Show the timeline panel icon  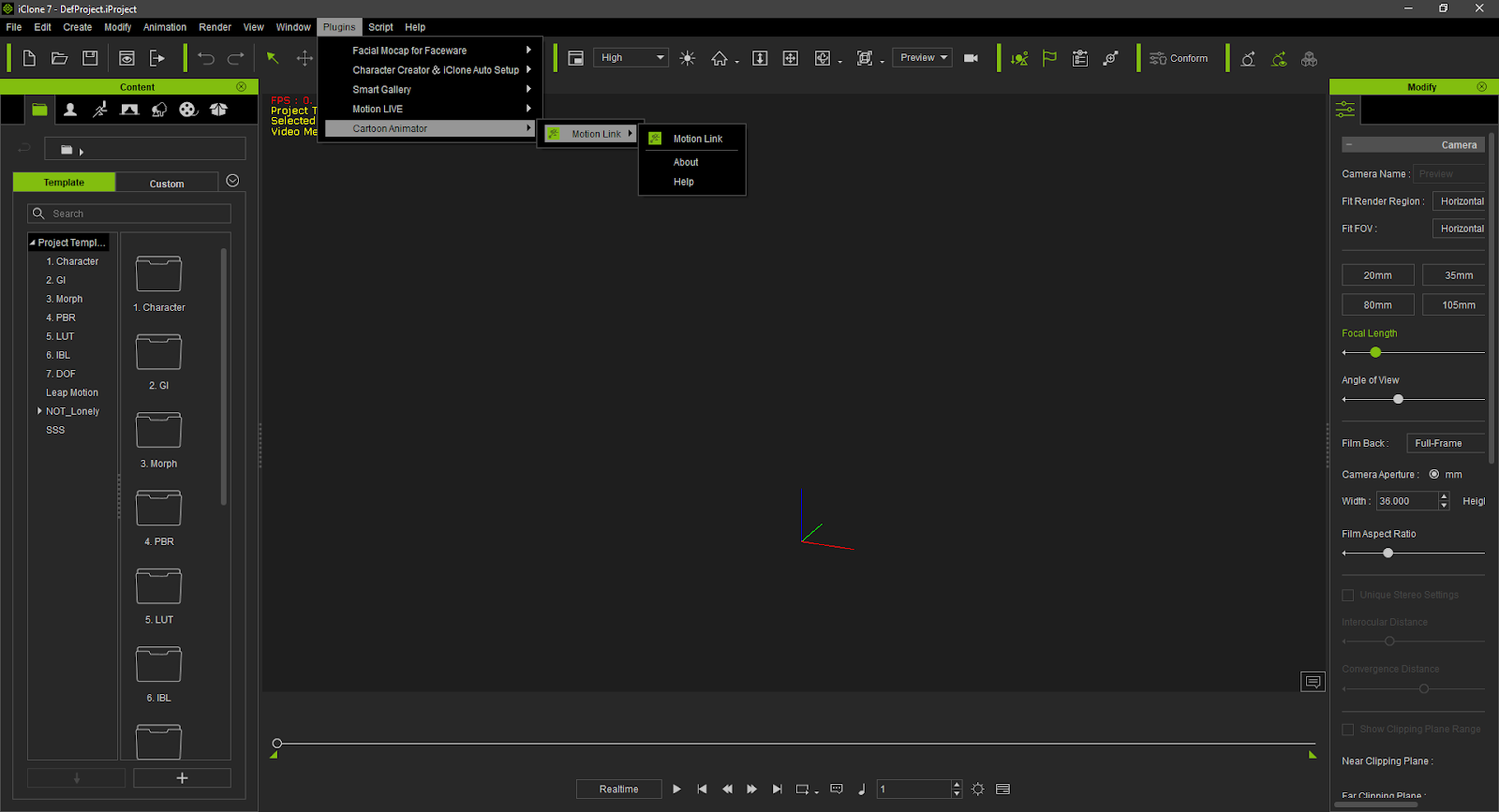(x=1003, y=790)
